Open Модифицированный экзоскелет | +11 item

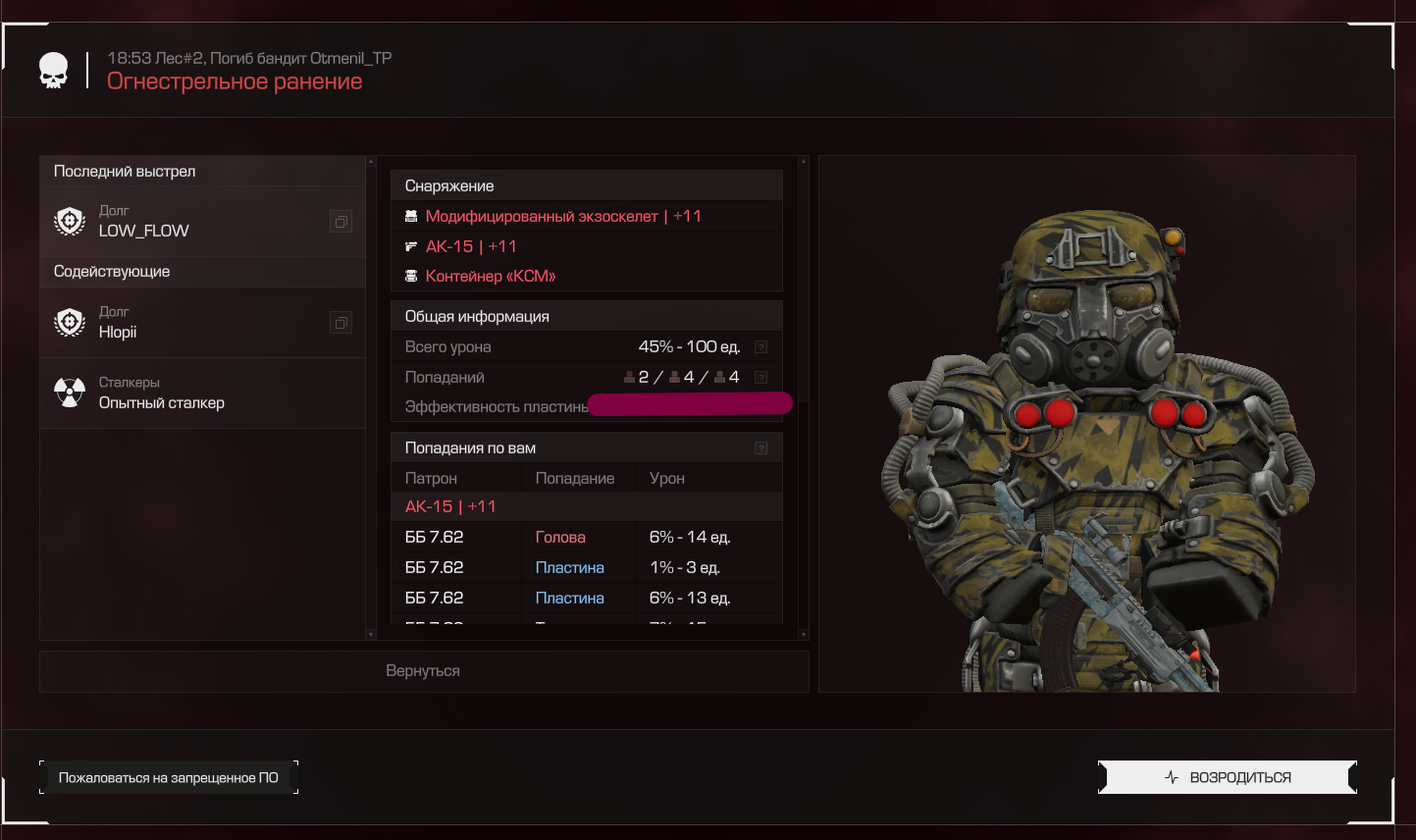[563, 216]
